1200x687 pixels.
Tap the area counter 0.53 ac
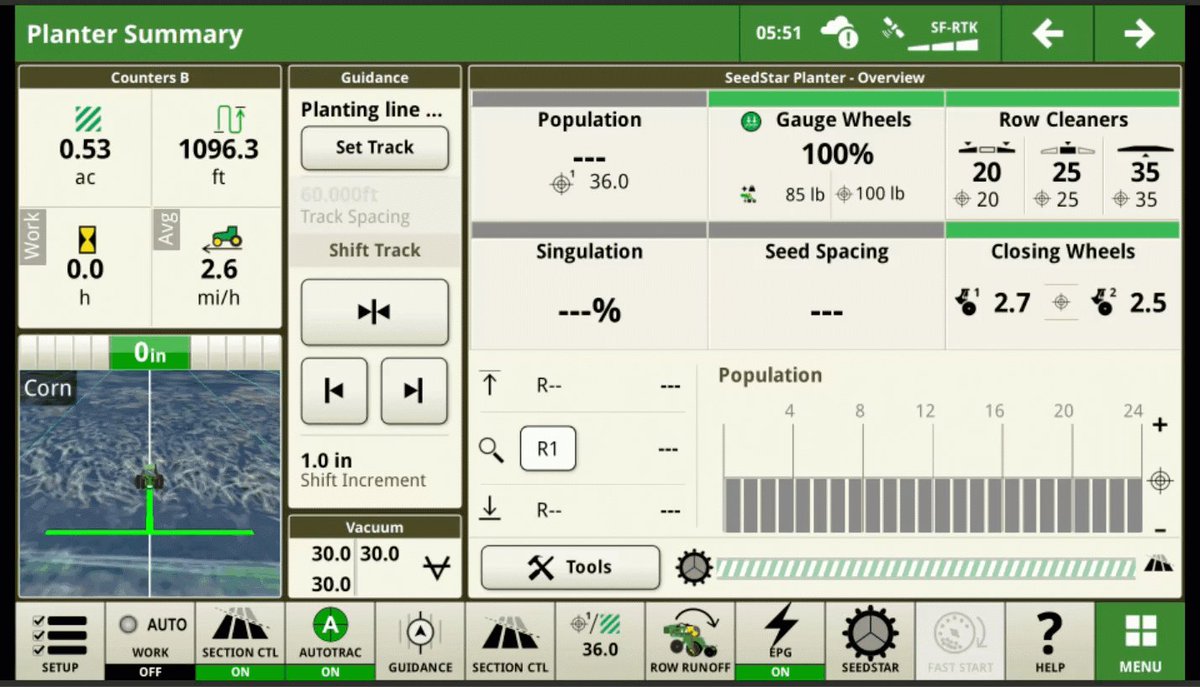[x=85, y=147]
